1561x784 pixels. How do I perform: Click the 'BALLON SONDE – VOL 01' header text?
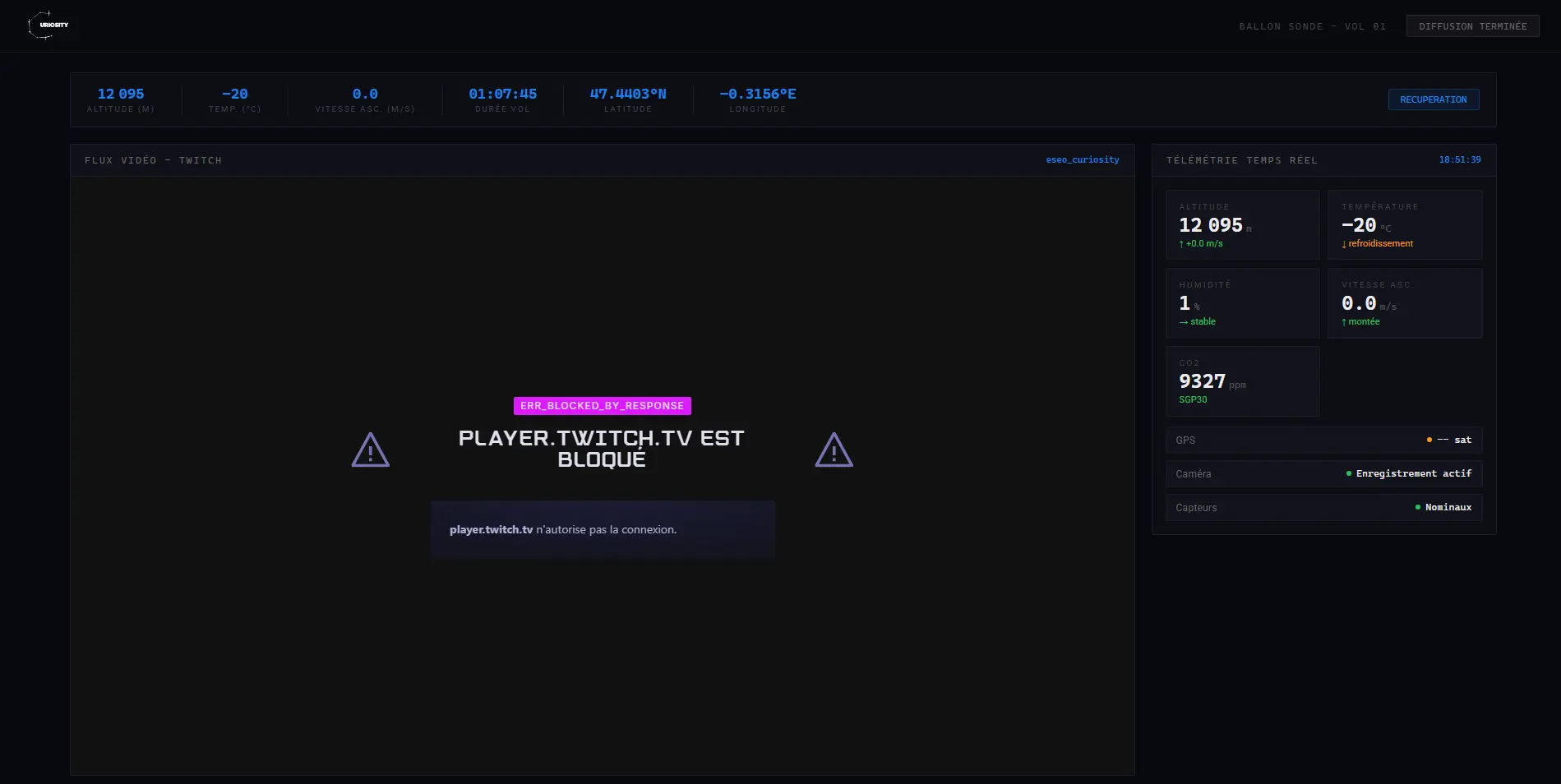pos(1313,26)
